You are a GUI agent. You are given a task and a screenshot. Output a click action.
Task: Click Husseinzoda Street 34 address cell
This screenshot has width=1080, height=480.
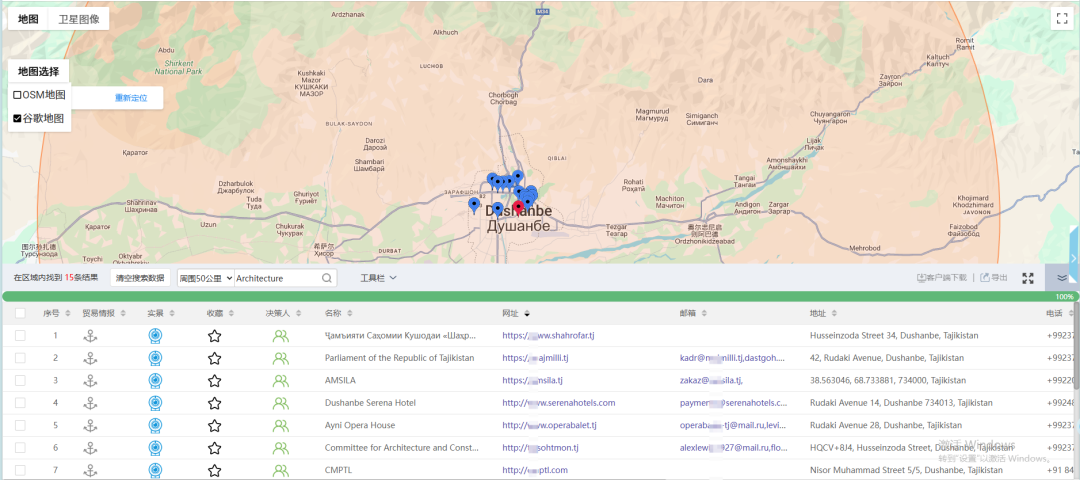[x=894, y=336]
